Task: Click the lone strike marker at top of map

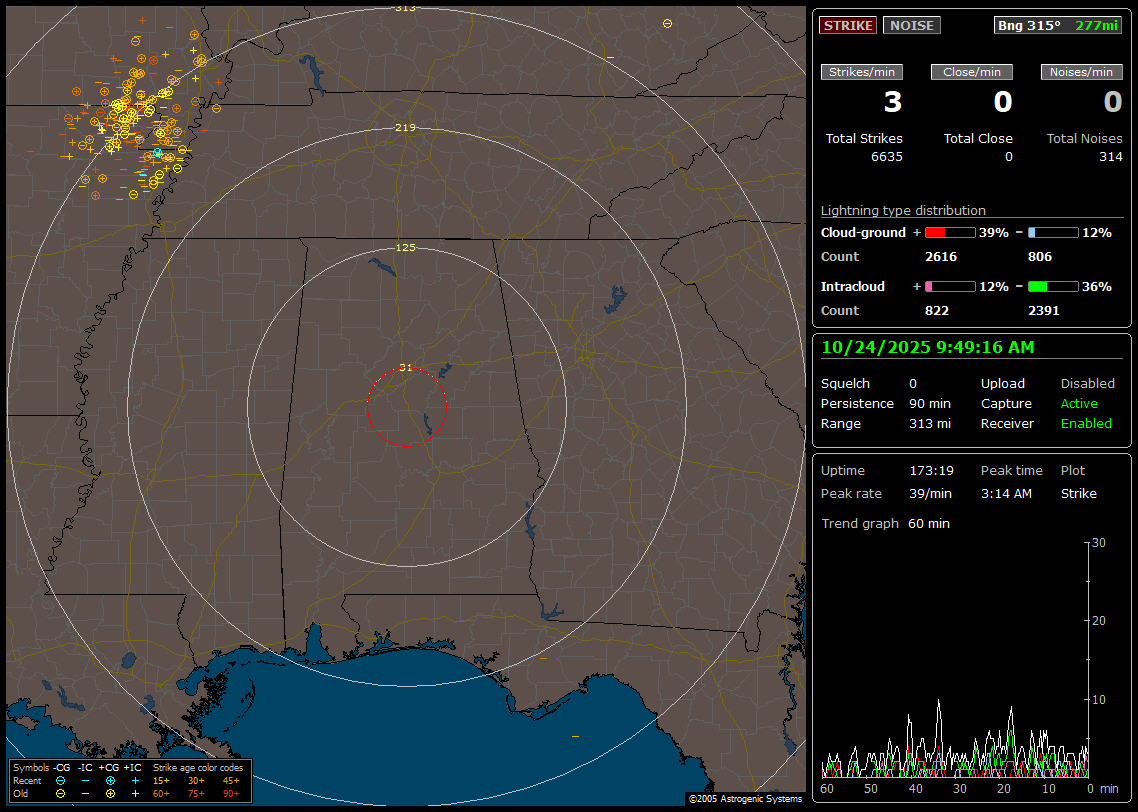Action: point(667,23)
